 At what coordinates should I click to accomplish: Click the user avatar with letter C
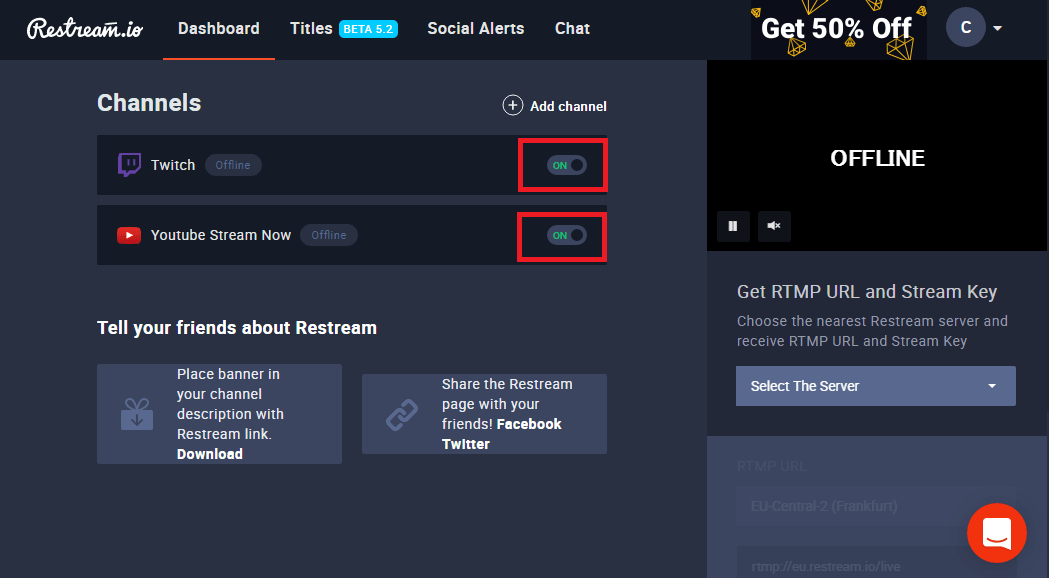965,27
